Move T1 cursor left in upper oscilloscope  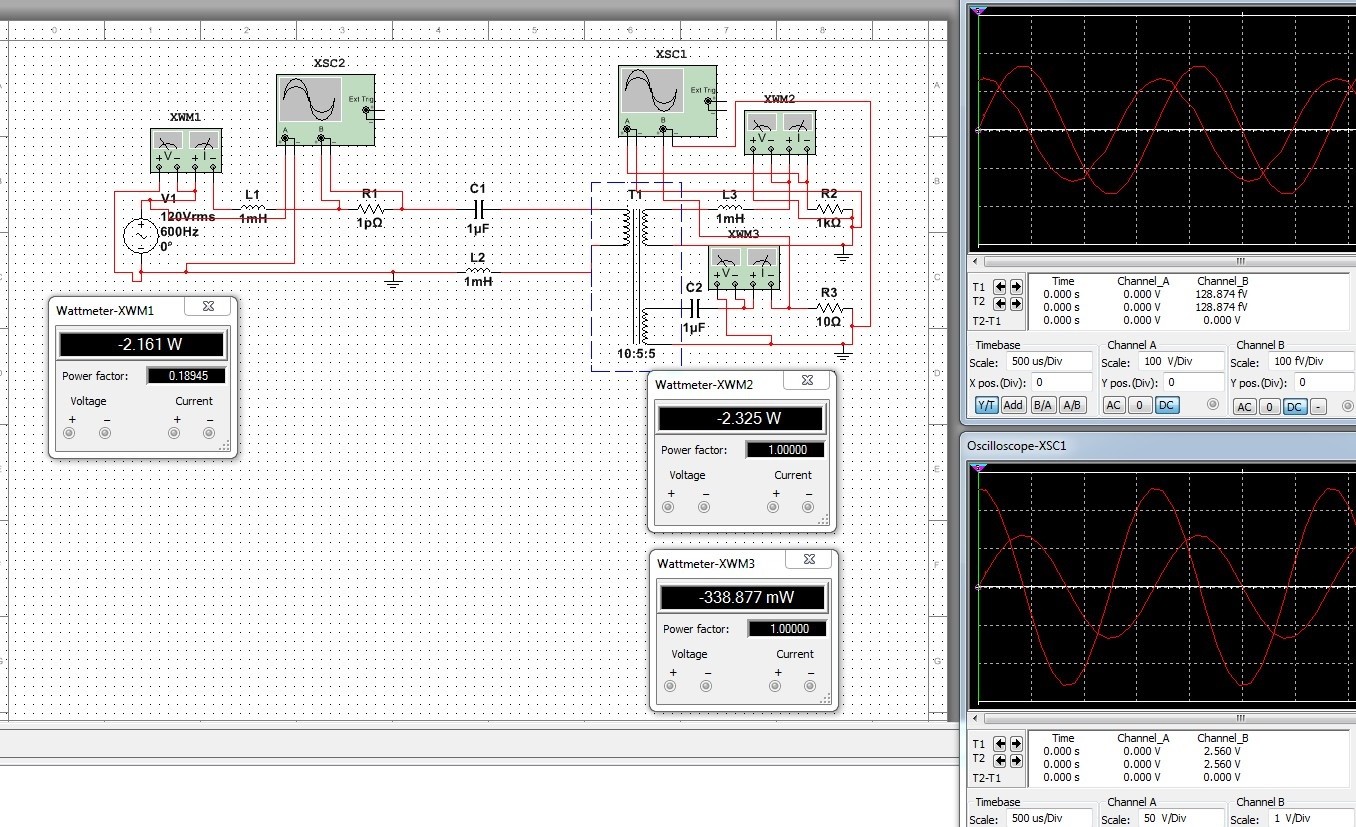[x=1000, y=286]
